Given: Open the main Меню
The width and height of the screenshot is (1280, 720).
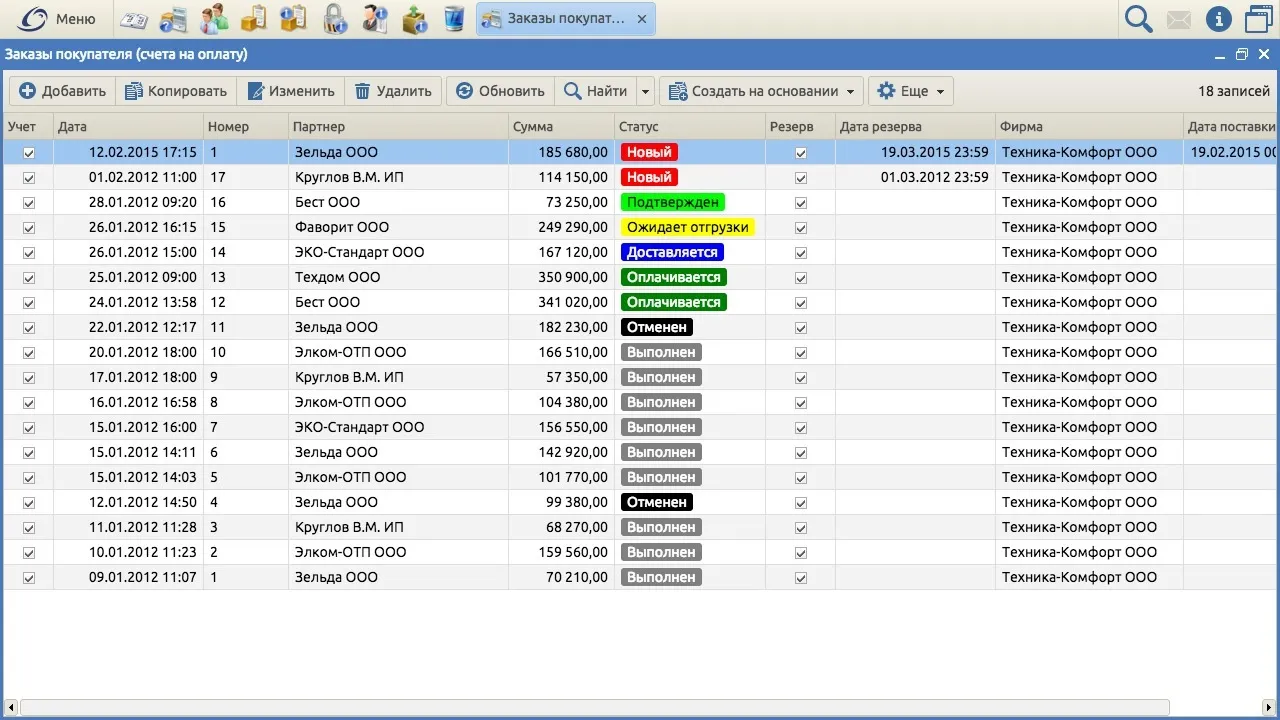Looking at the screenshot, I should [58, 19].
